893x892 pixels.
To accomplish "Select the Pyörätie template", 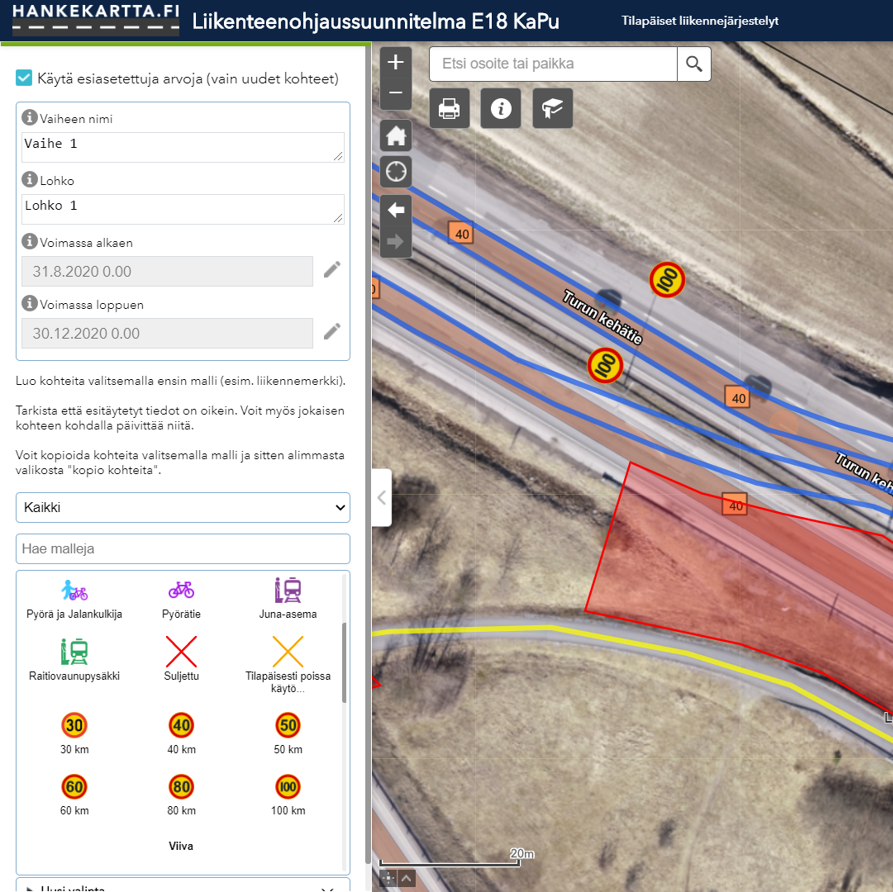I will click(181, 599).
